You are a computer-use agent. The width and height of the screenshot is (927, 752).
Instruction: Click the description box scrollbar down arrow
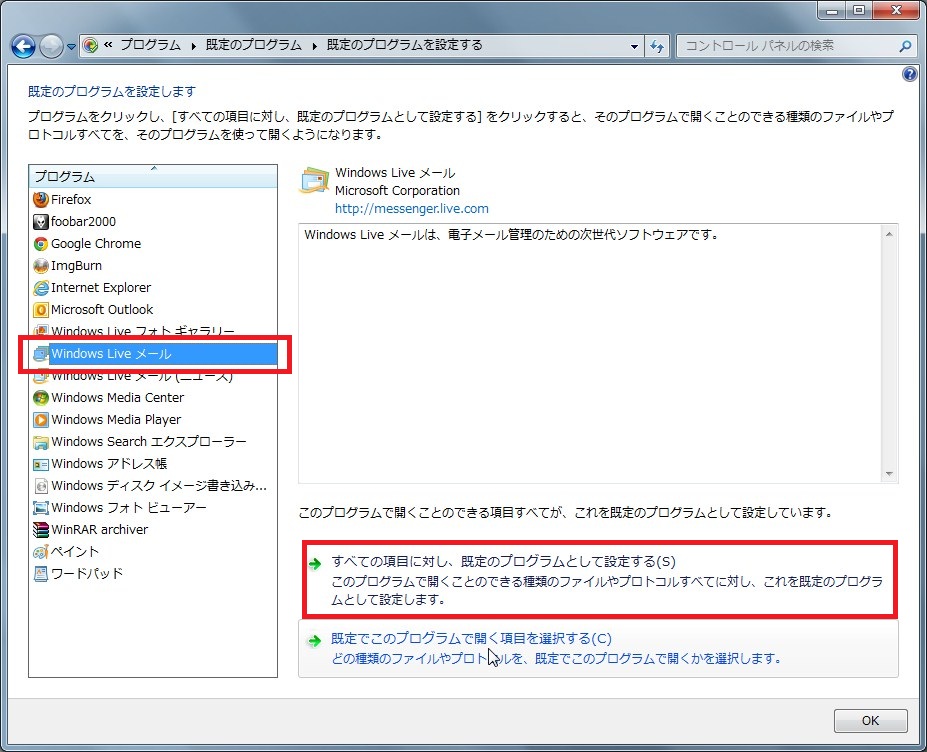click(x=889, y=474)
